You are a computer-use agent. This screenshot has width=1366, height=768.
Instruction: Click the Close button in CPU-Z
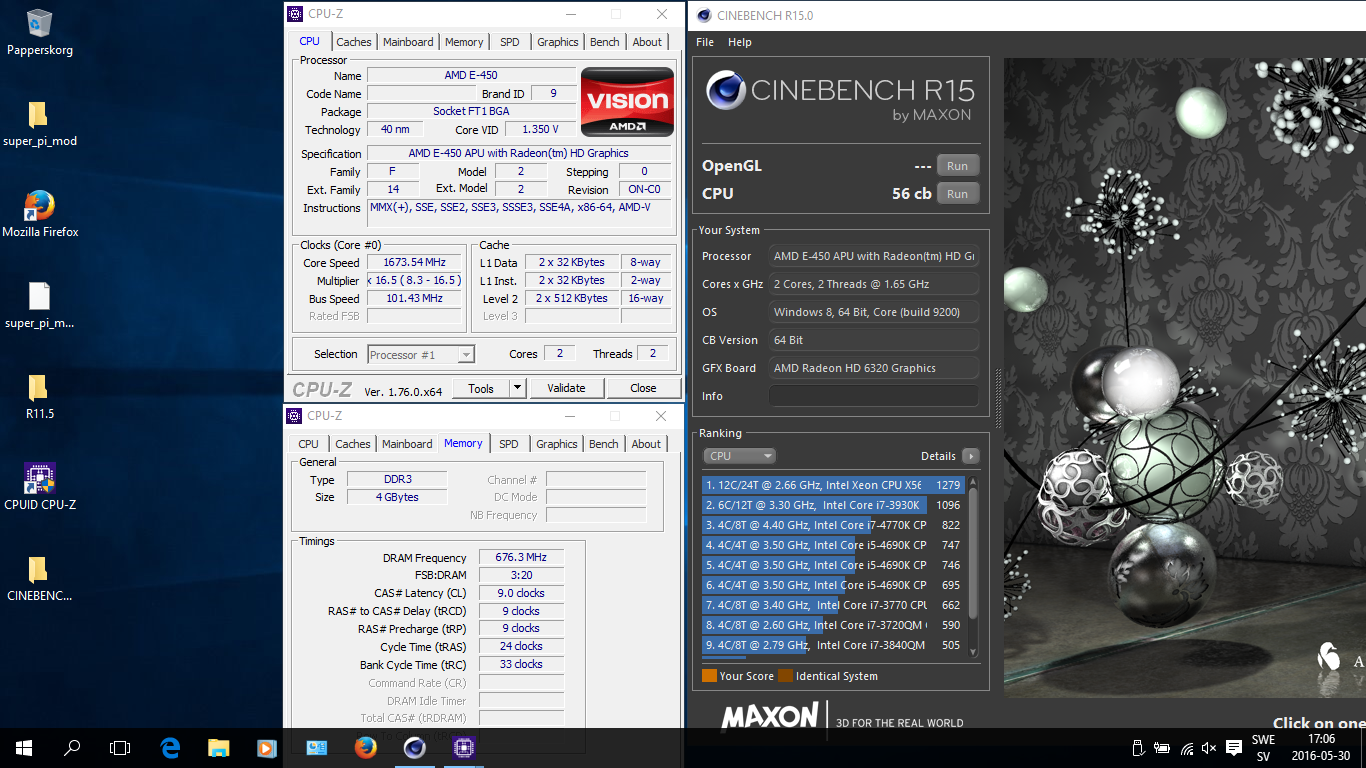643,388
